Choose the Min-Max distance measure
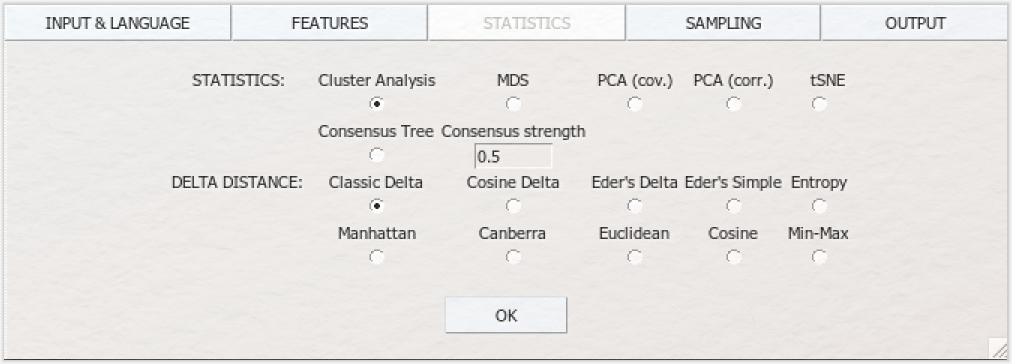This screenshot has width=1012, height=364. (x=819, y=258)
